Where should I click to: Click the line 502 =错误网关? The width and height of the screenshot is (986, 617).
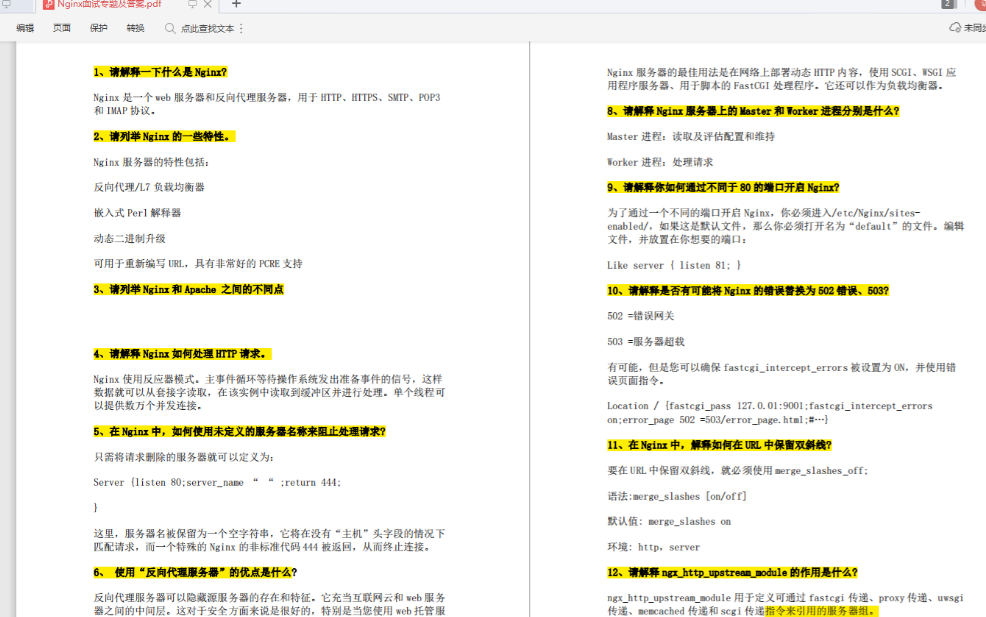pyautogui.click(x=640, y=316)
